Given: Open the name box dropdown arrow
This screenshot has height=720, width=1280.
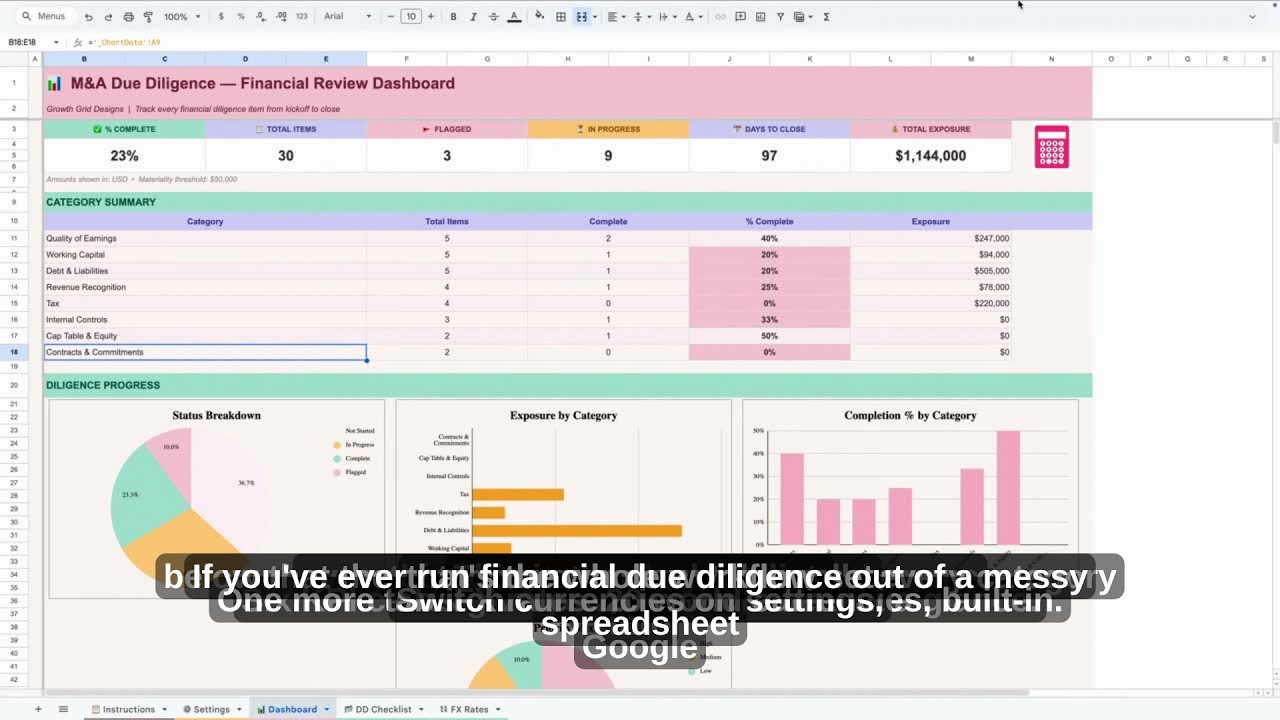Looking at the screenshot, I should [56, 42].
